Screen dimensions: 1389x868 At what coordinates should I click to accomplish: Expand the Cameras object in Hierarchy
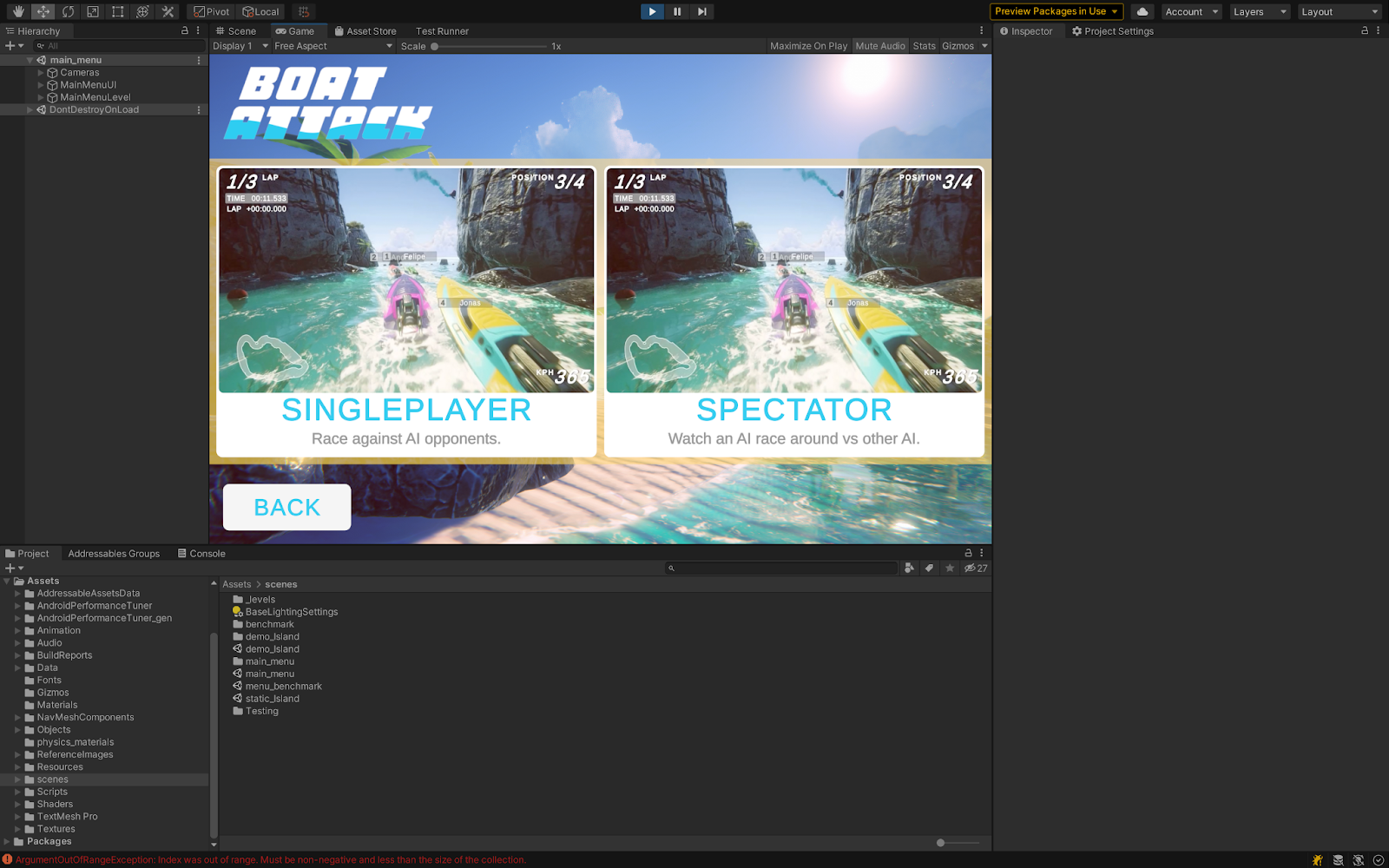click(41, 73)
